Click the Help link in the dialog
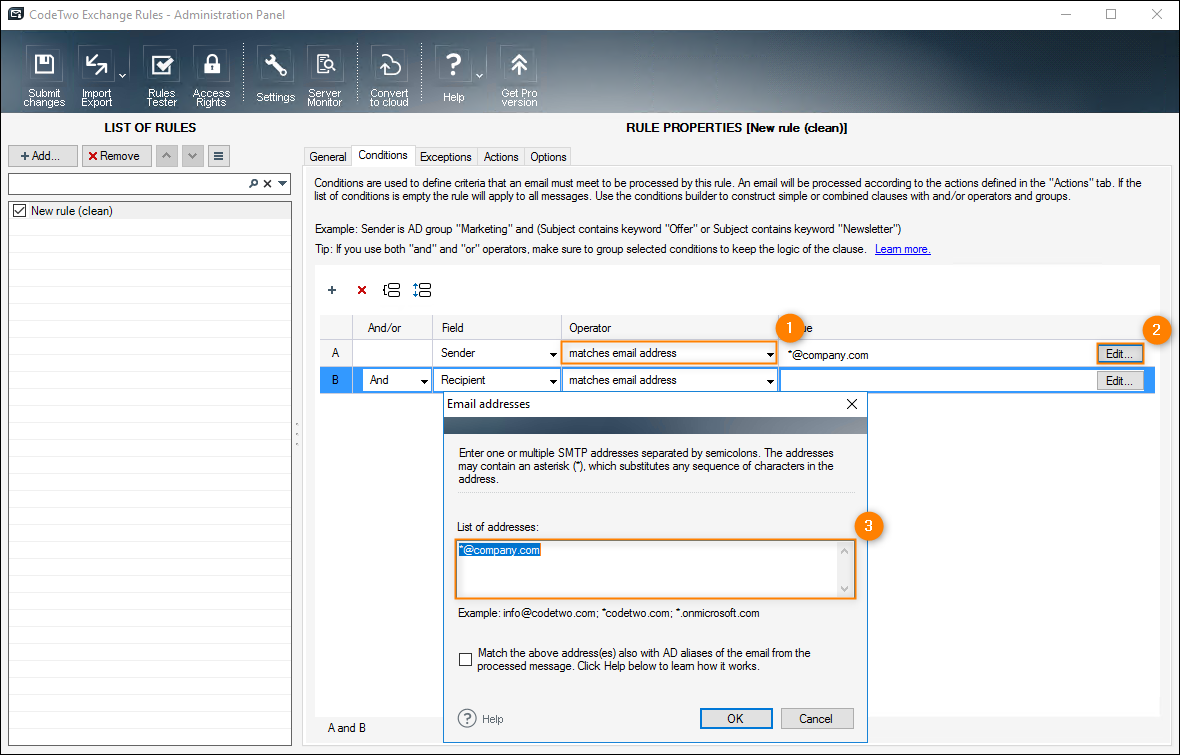 [x=493, y=719]
